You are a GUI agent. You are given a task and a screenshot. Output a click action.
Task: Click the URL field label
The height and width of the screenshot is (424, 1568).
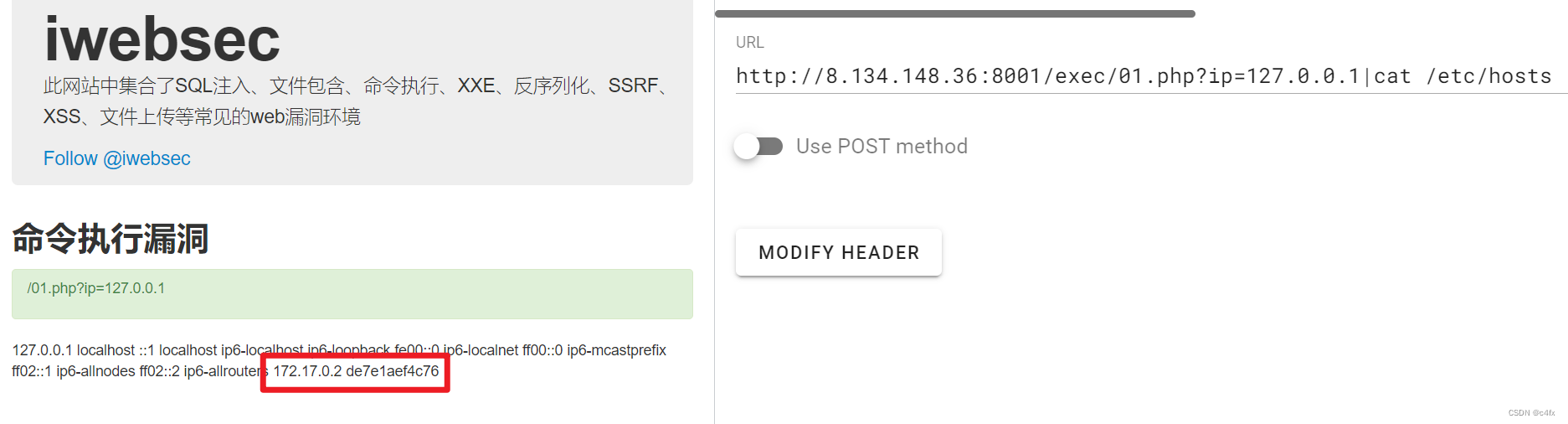tap(749, 42)
